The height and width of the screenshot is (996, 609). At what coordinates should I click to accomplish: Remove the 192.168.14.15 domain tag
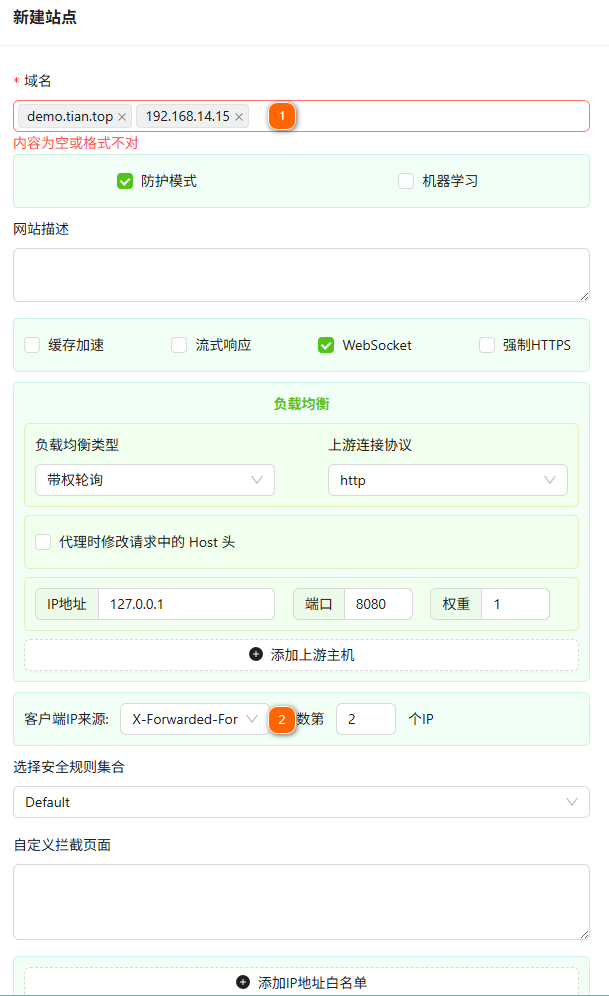click(x=238, y=116)
